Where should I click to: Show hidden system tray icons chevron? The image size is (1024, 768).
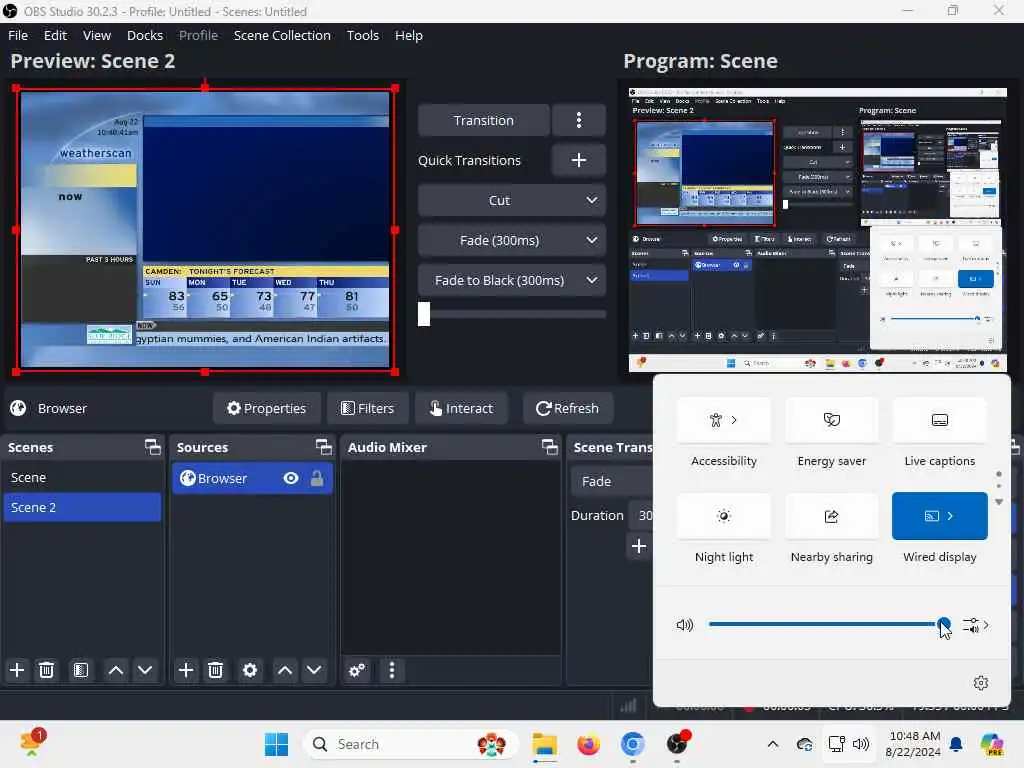pos(773,744)
